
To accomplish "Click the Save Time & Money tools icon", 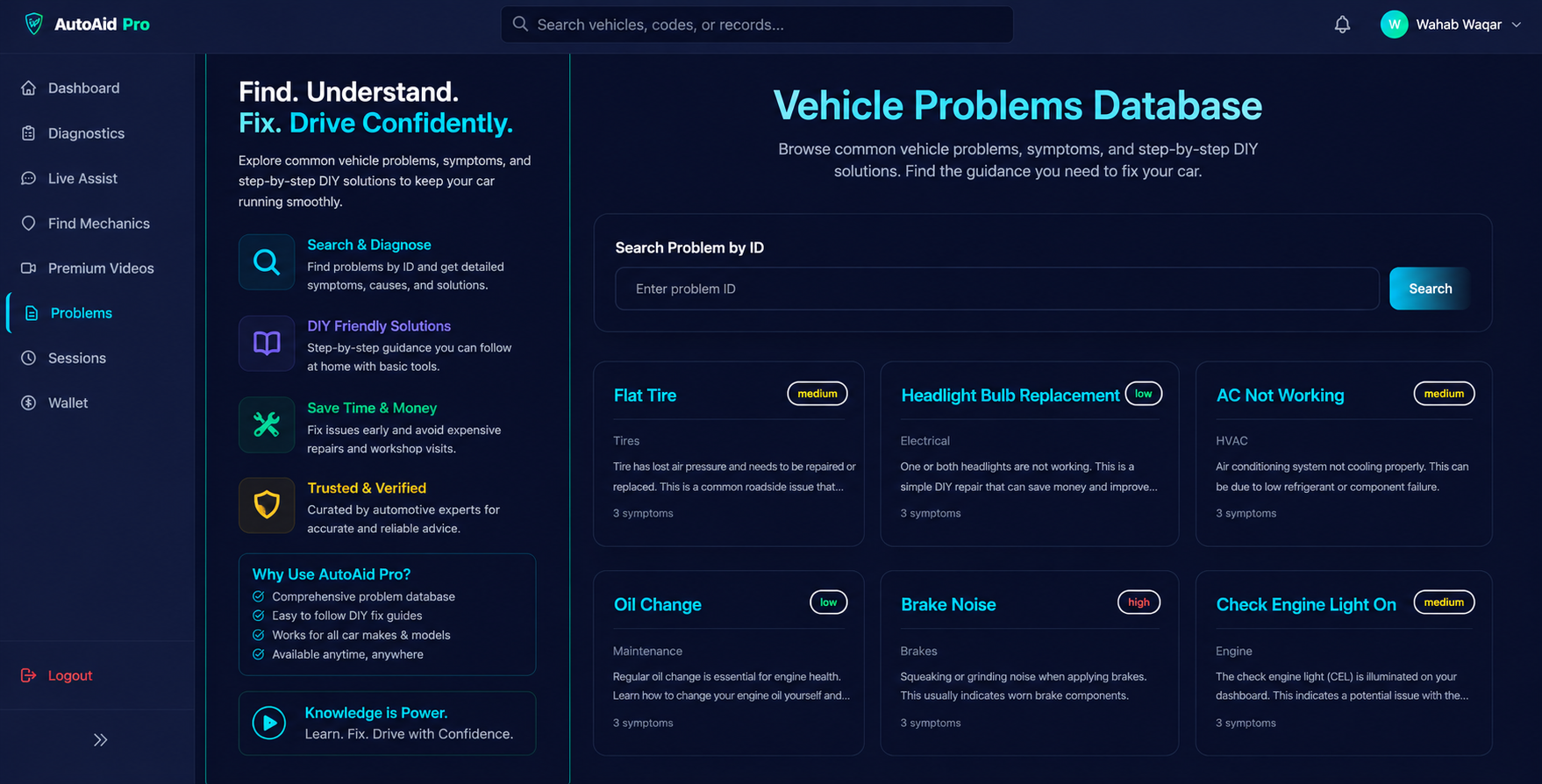I will pos(267,424).
